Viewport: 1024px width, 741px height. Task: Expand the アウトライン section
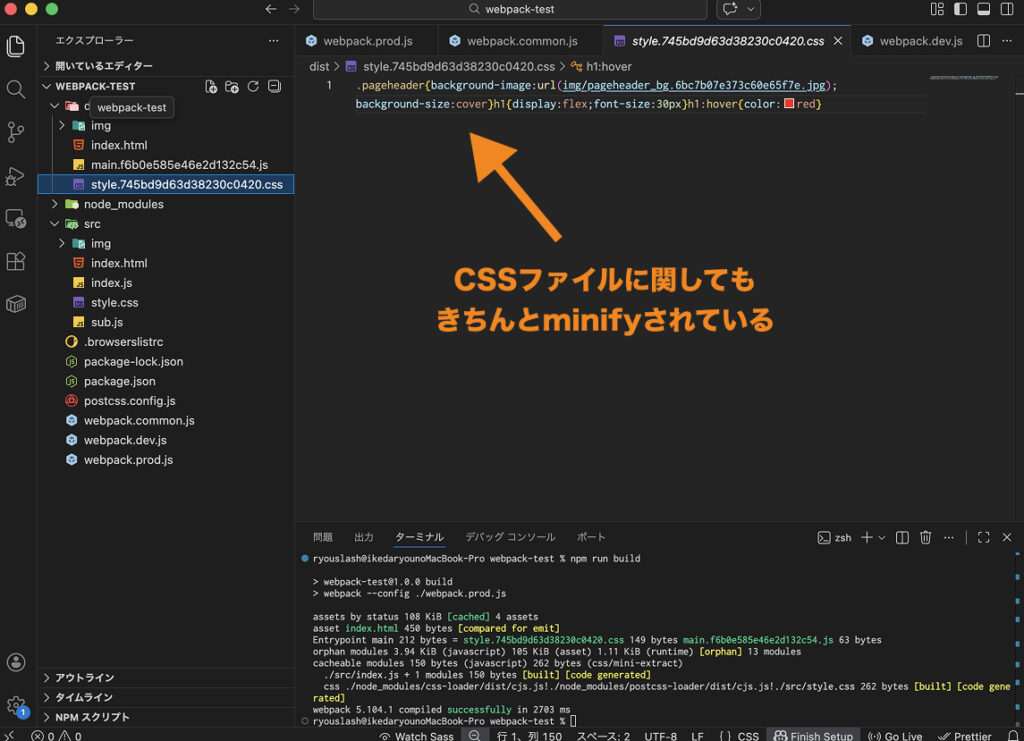coord(84,678)
